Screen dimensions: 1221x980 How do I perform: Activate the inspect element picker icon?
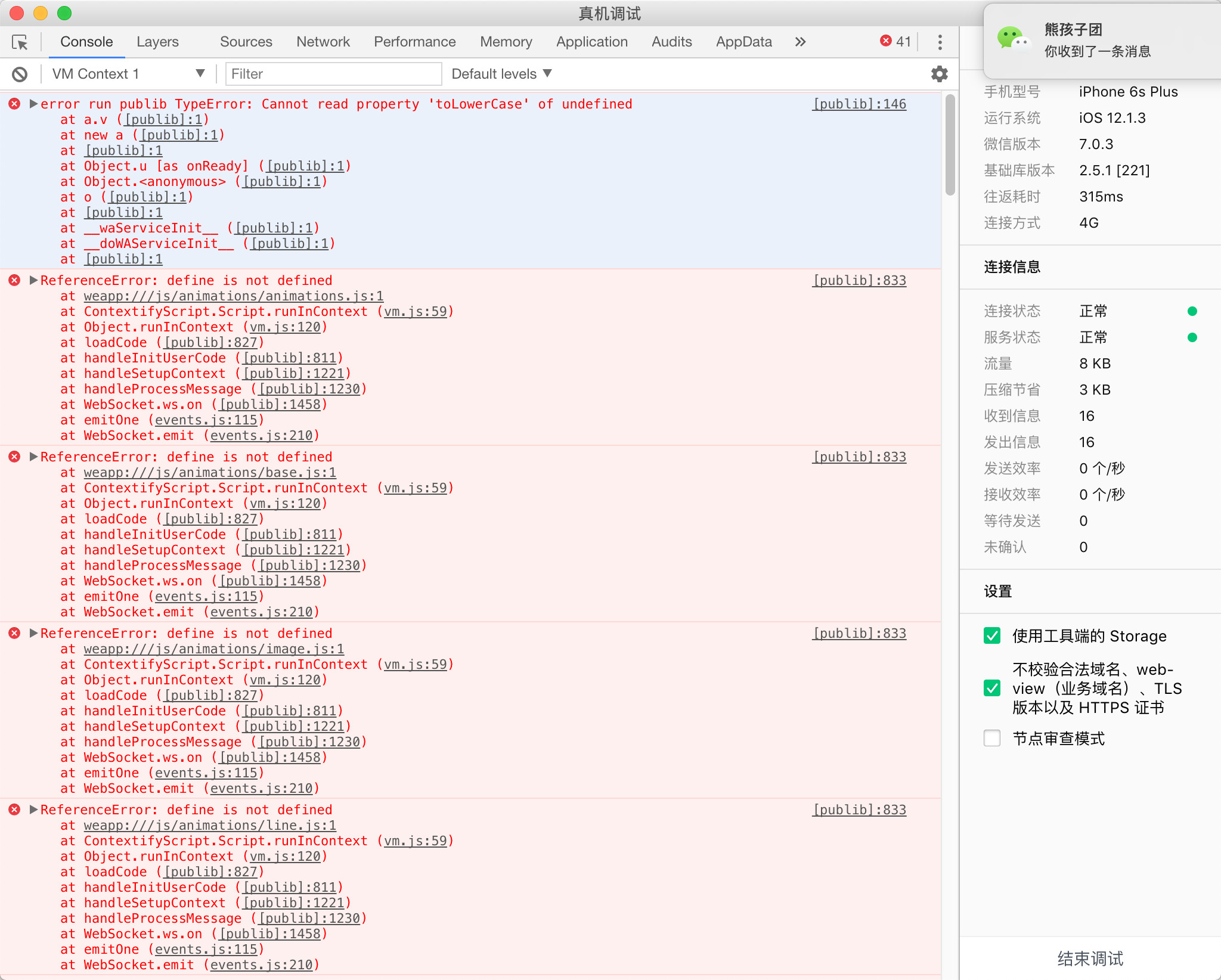click(x=20, y=42)
